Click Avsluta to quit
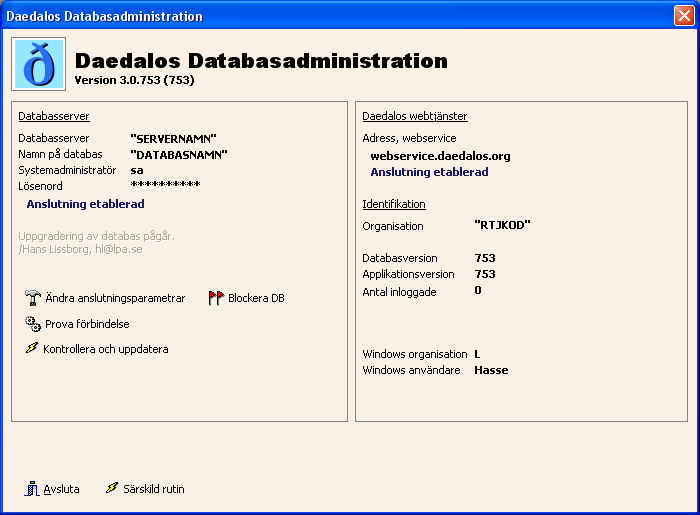The width and height of the screenshot is (700, 515). pos(61,489)
